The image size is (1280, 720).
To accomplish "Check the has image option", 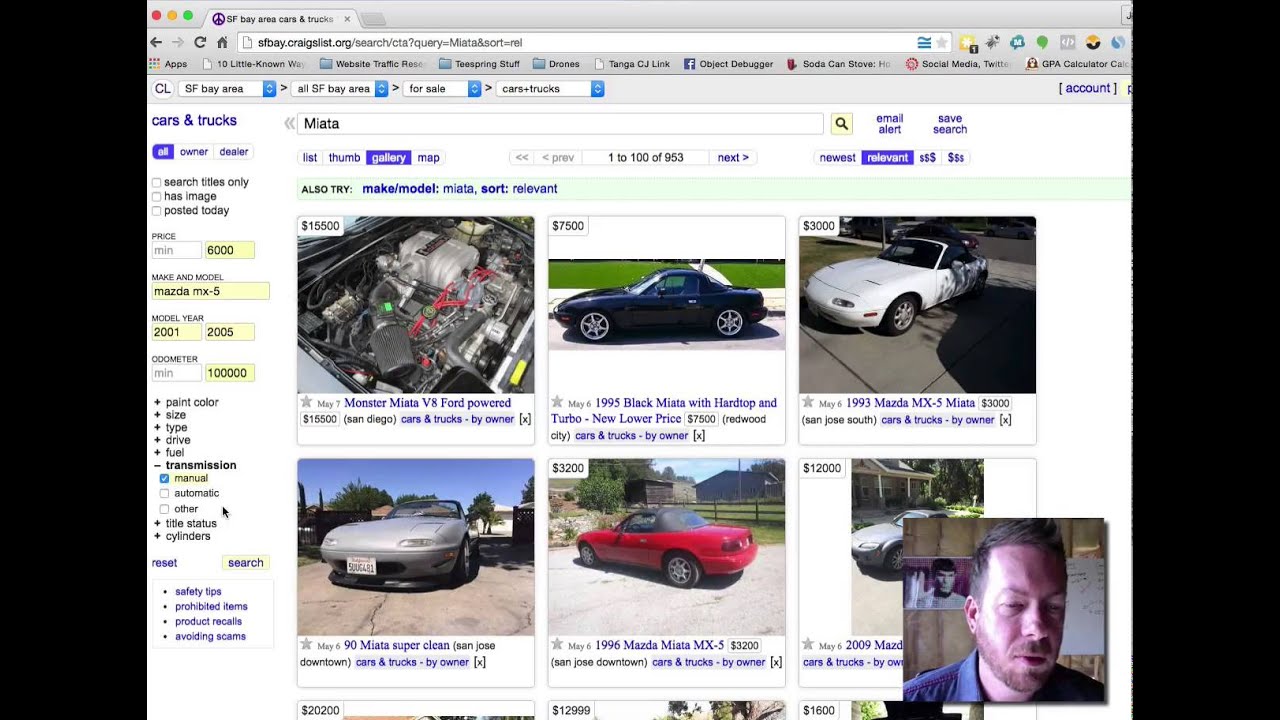I will [x=156, y=196].
